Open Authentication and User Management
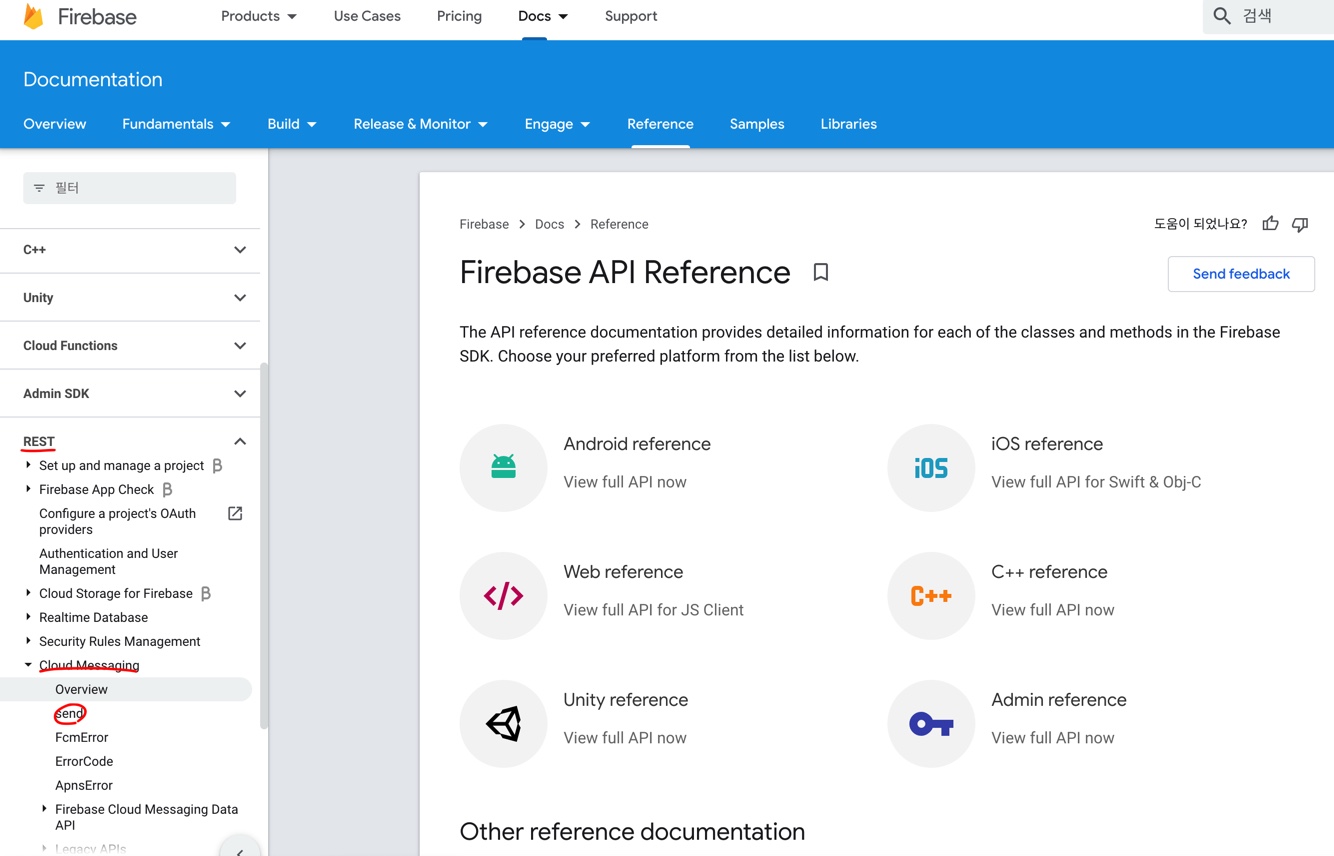Viewport: 1334px width, 856px height. 108,561
